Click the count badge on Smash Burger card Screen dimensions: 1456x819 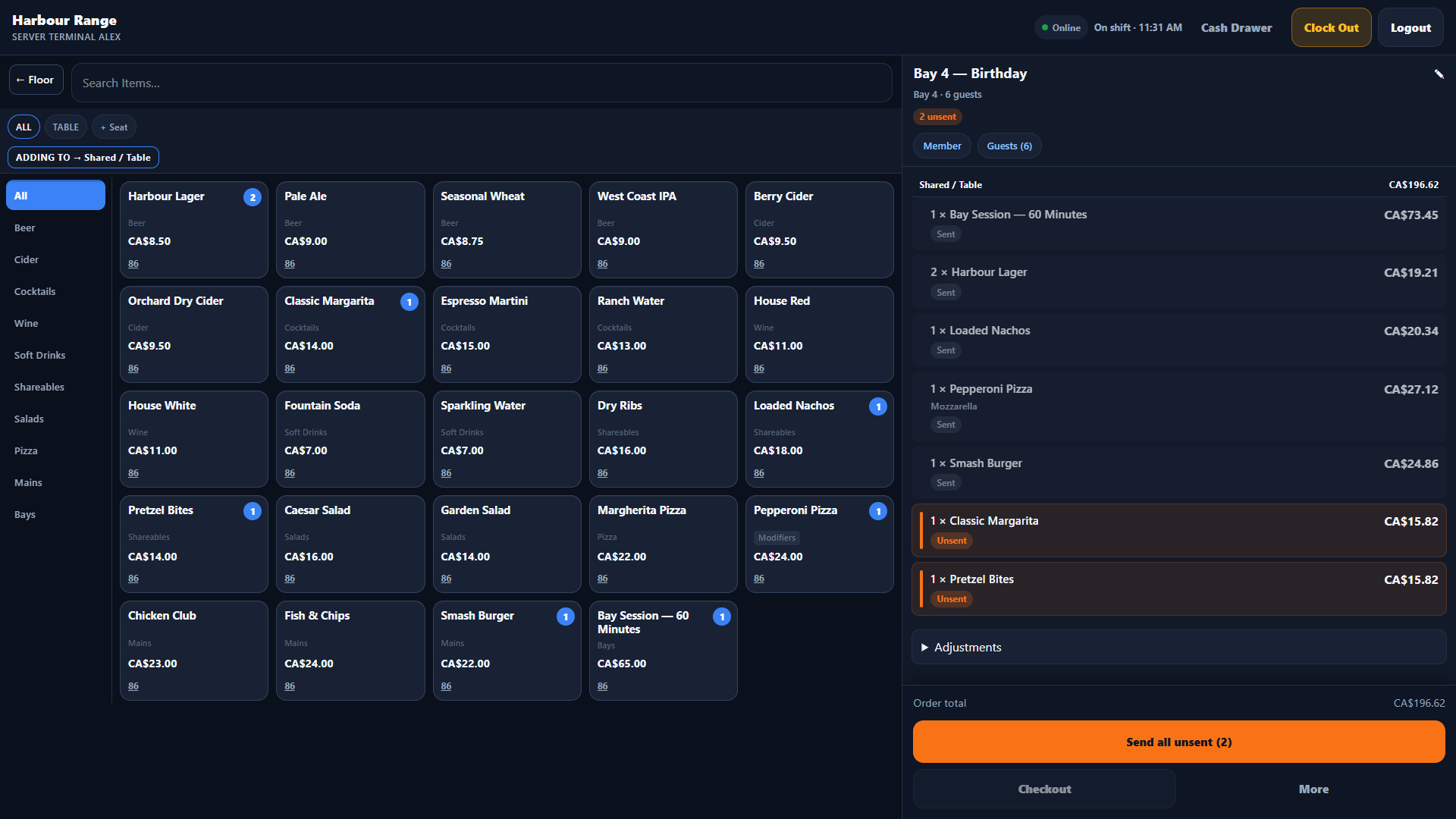tap(566, 617)
